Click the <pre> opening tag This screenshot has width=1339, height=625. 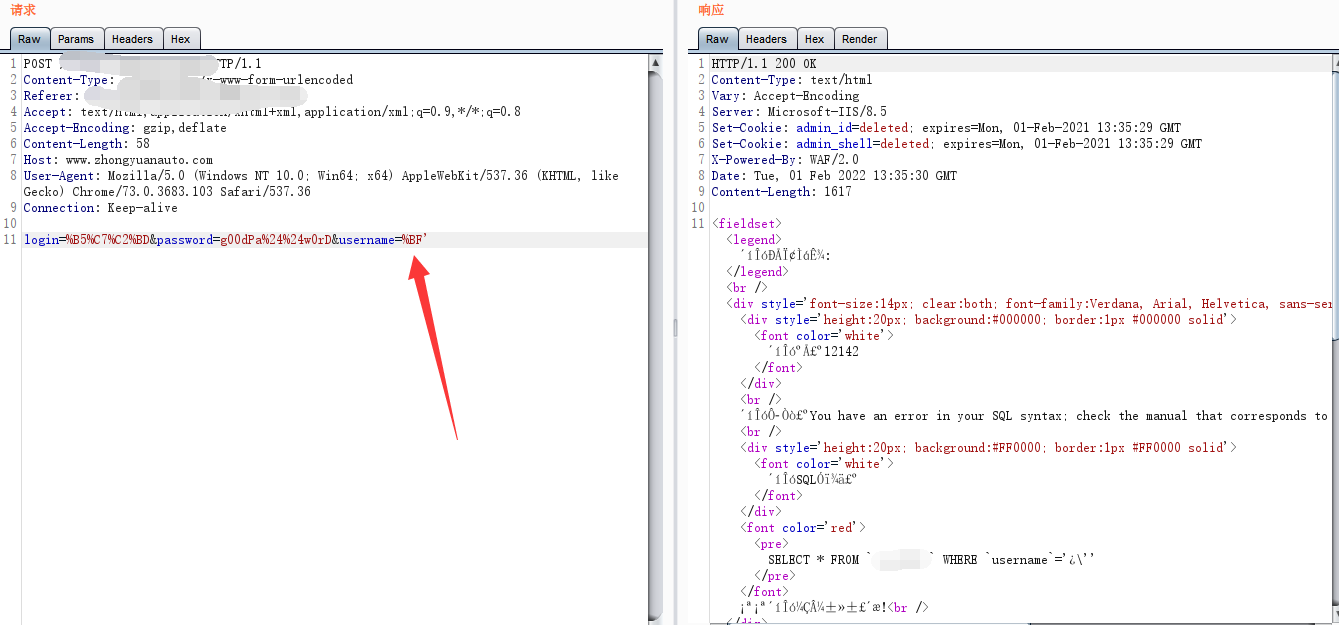(770, 544)
